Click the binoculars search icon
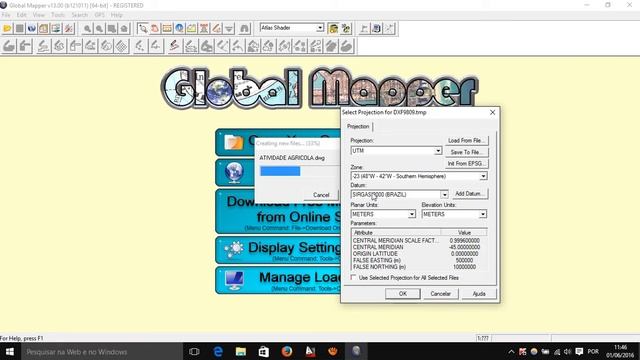Screen dimensions: 640x360 click(244, 29)
